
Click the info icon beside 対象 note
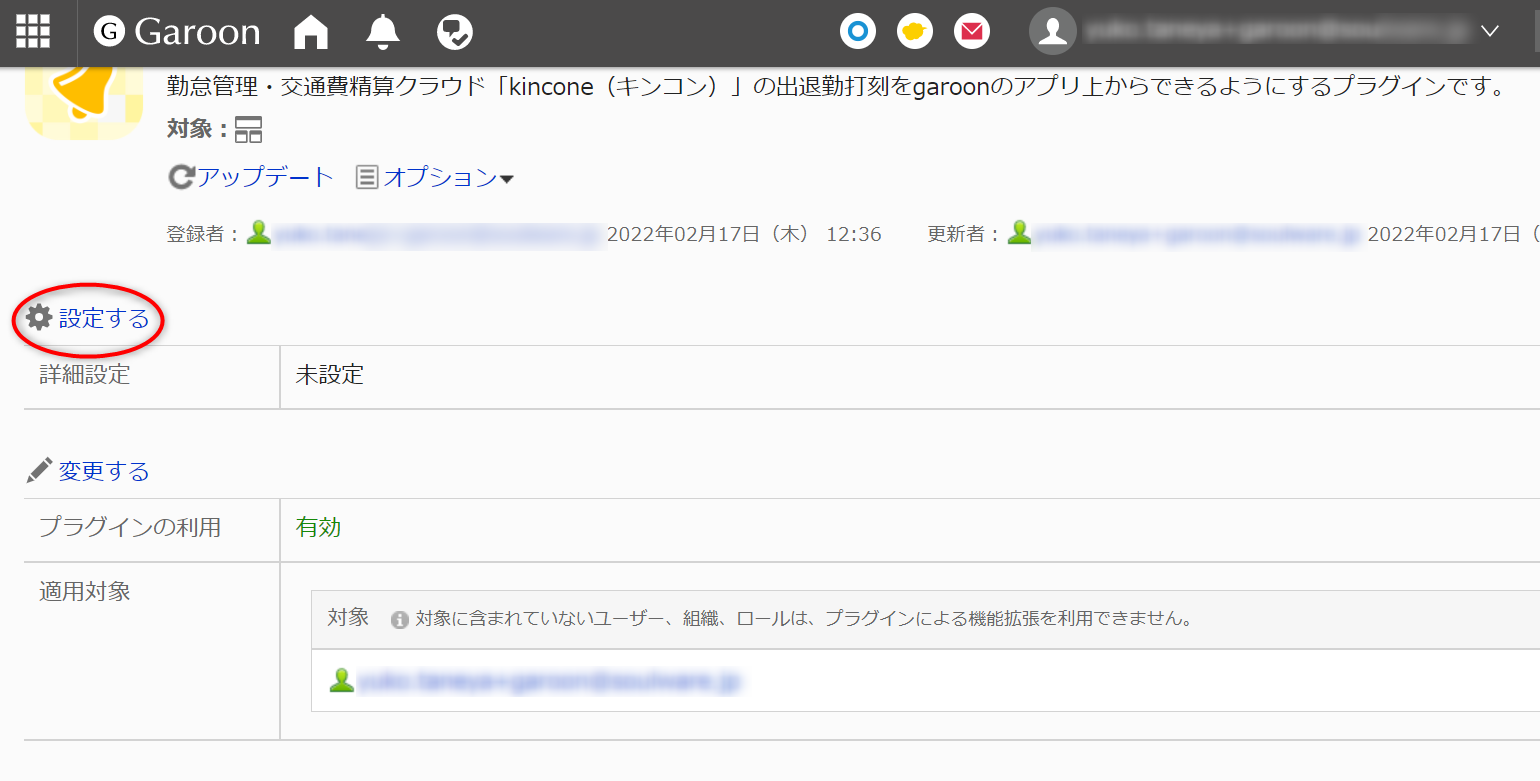(x=400, y=619)
